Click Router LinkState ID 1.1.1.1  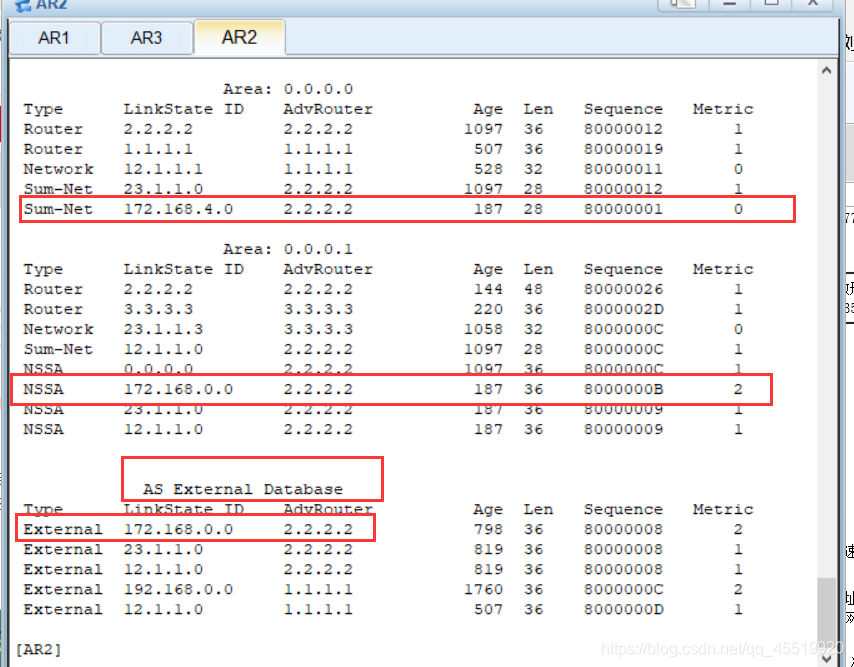coord(158,149)
